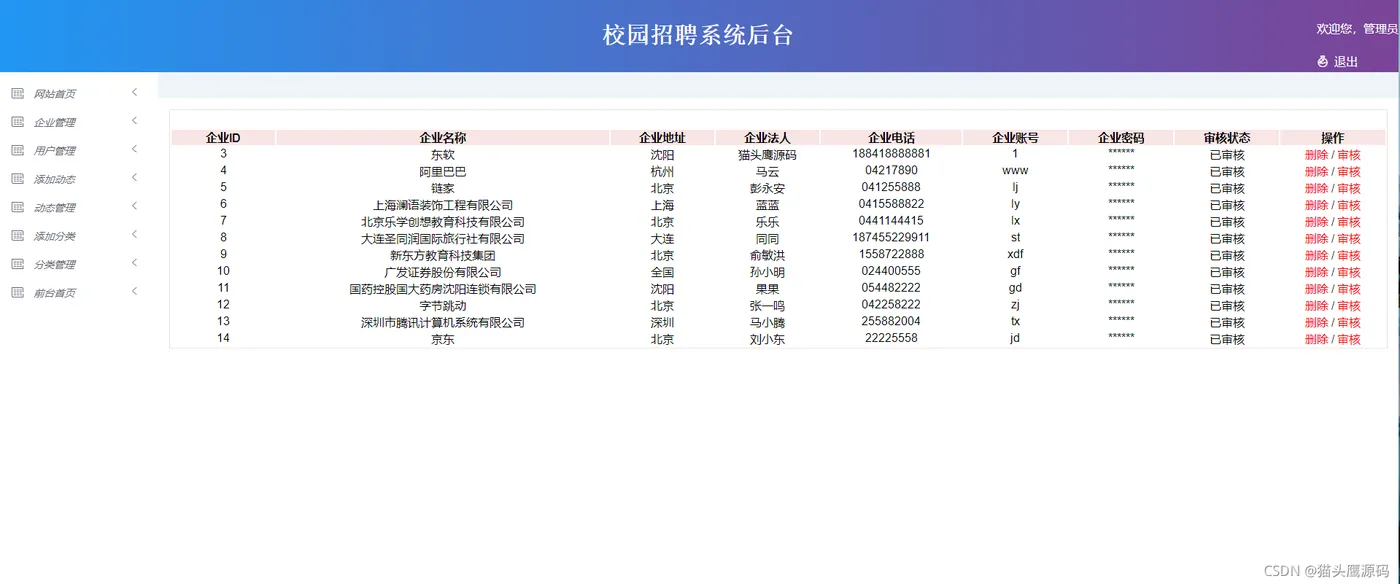Click the 动态管理 sidebar list icon
Screen dimensions: 1400x584
tap(17, 206)
